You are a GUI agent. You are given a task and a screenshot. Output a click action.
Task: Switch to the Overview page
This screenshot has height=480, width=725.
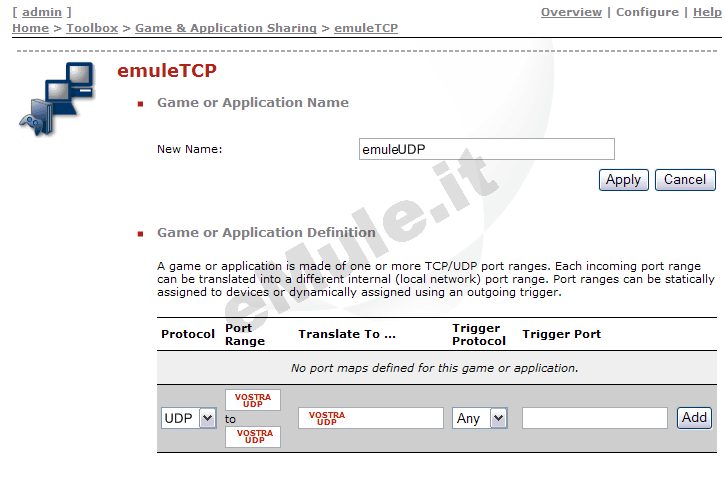pos(571,12)
